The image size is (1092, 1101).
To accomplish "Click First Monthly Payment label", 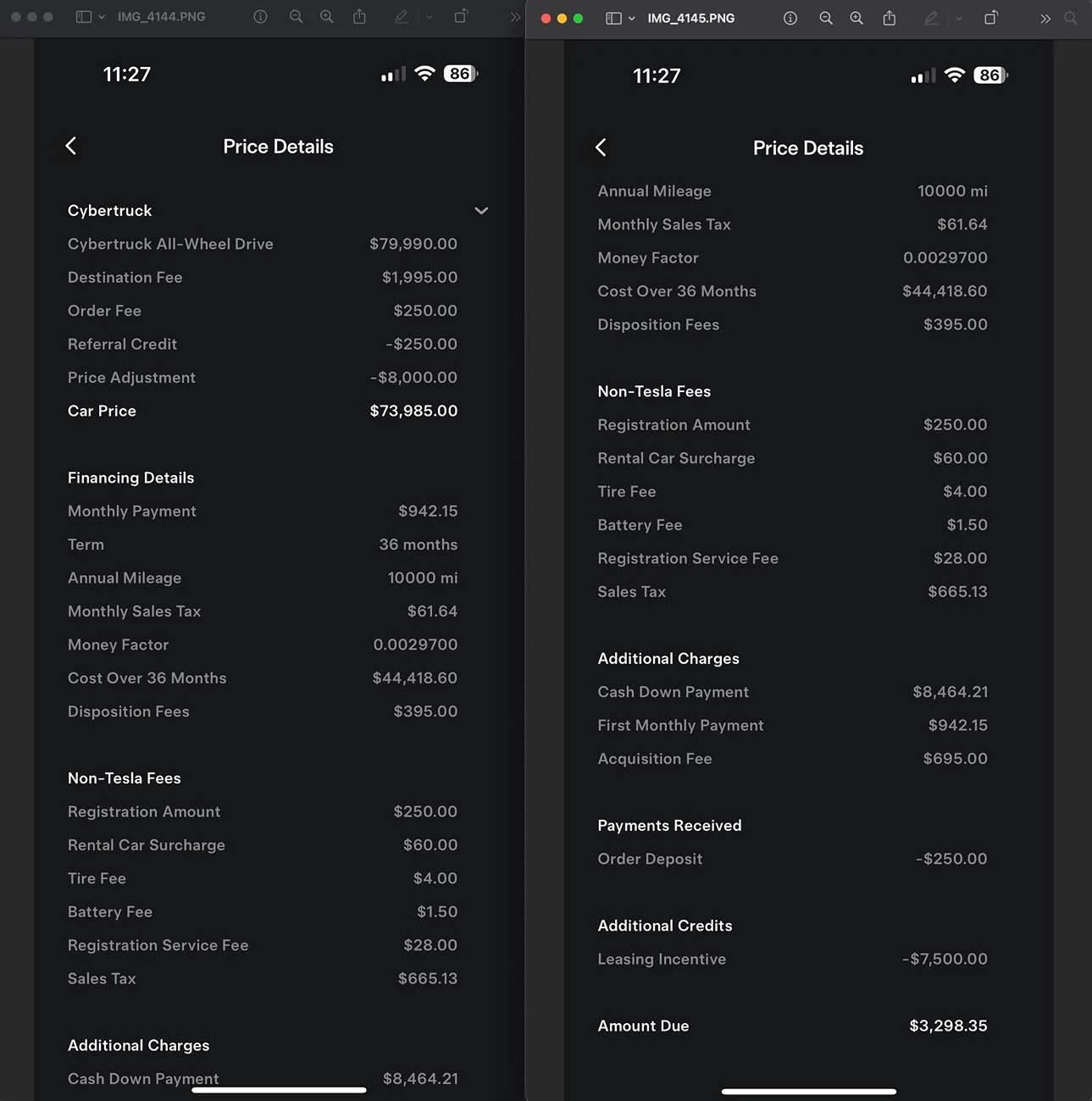I will (x=680, y=725).
